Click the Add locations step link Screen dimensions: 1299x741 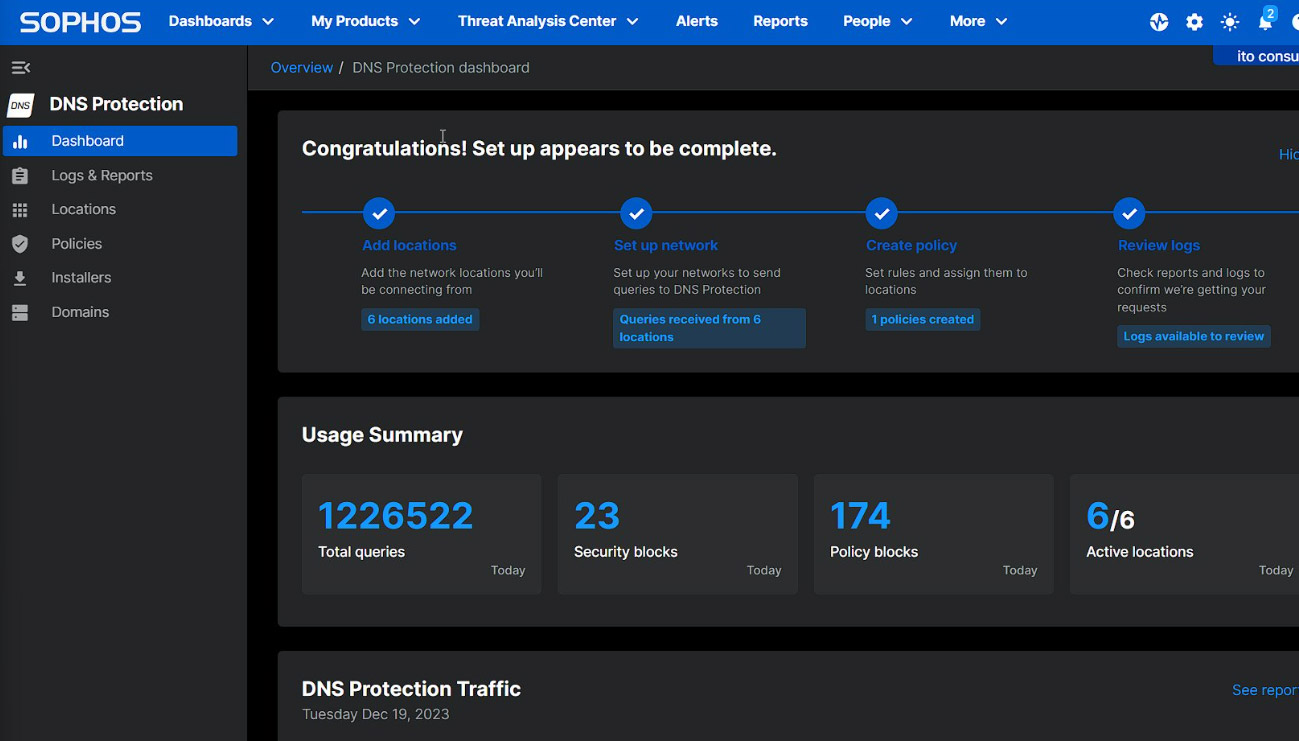tap(409, 245)
